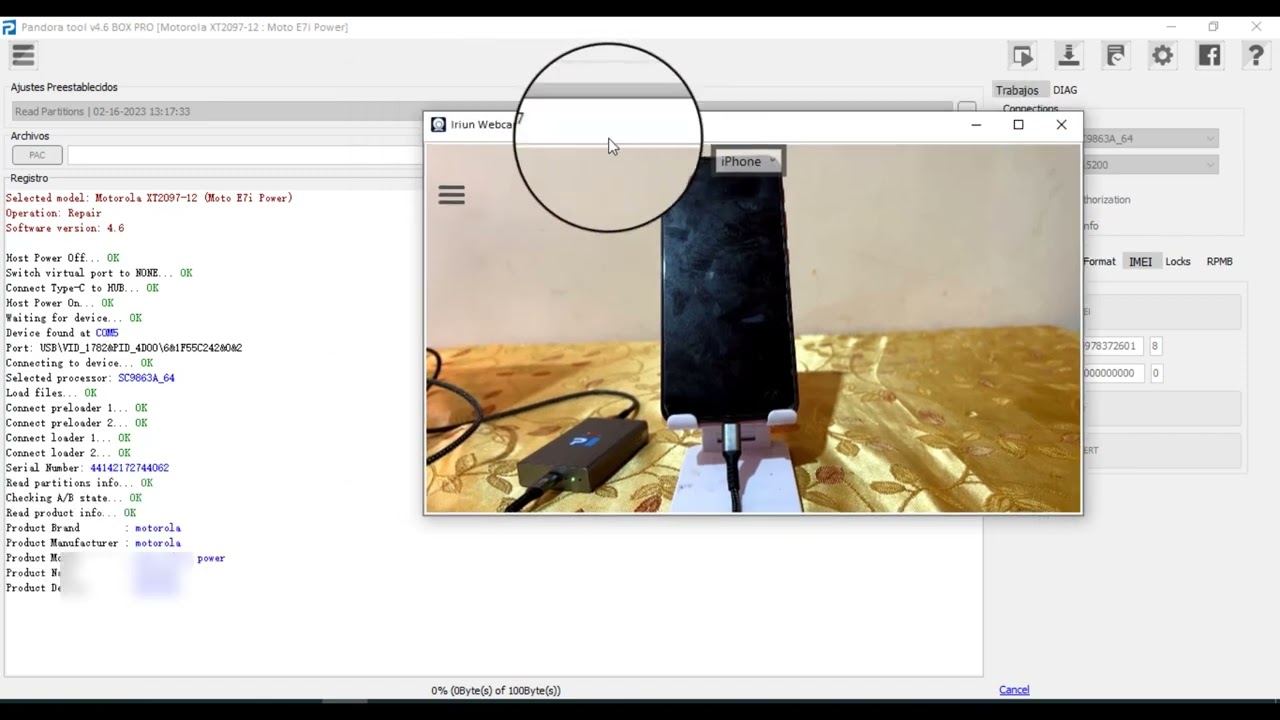Click the 'Ajustes Preestablecidos' label
This screenshot has height=720, width=1280.
[64, 88]
